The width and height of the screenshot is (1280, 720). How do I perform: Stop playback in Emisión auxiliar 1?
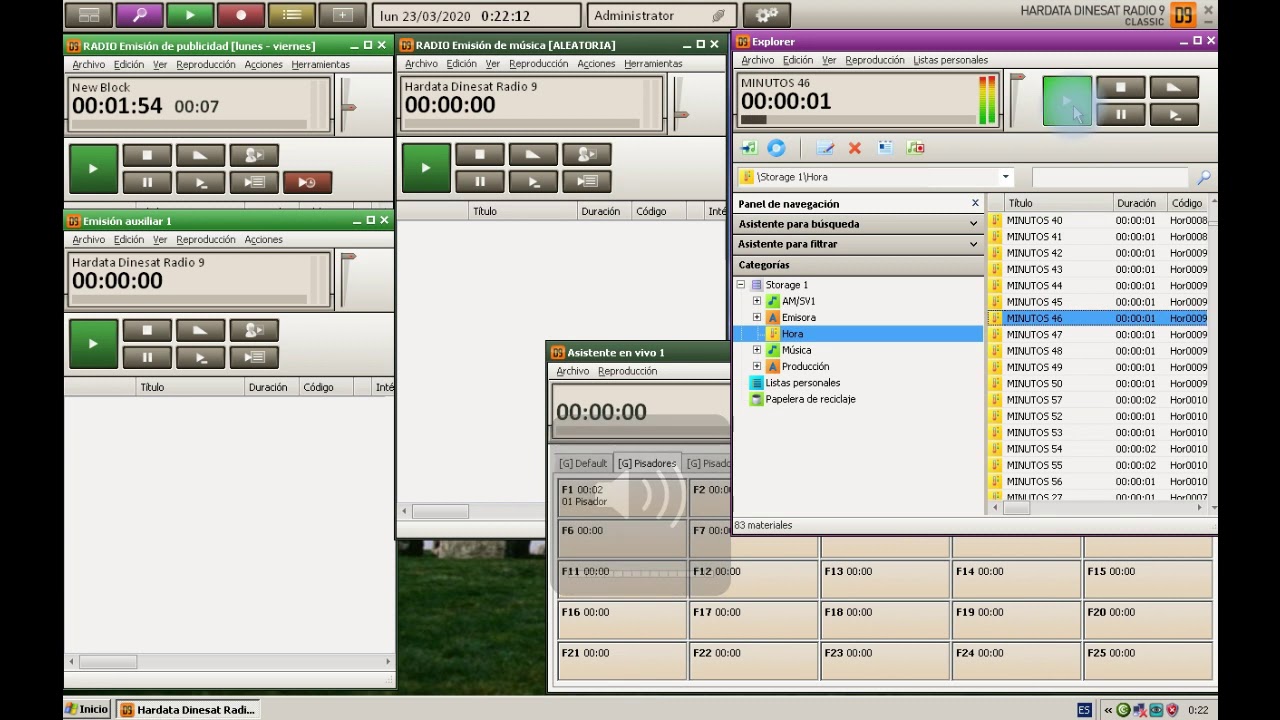(147, 330)
